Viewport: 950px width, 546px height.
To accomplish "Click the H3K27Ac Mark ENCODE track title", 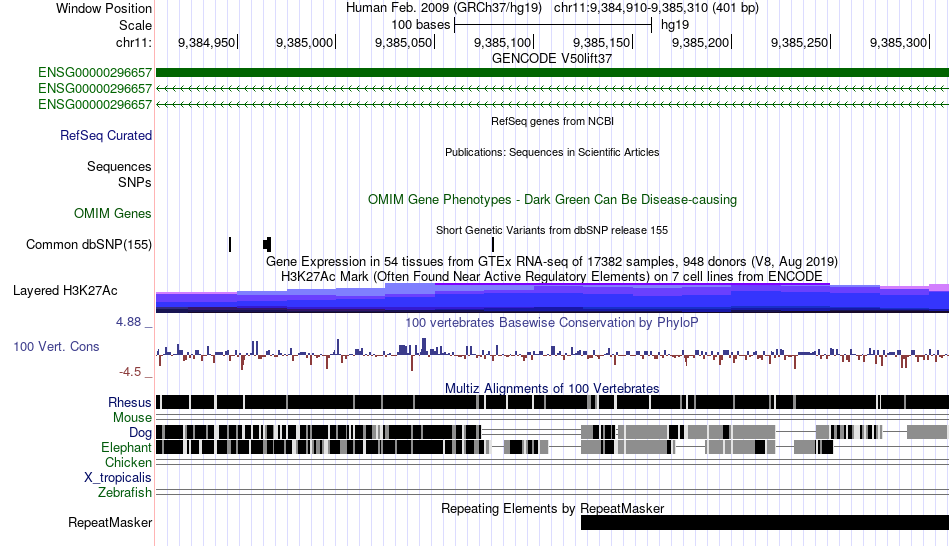I will coord(552,276).
